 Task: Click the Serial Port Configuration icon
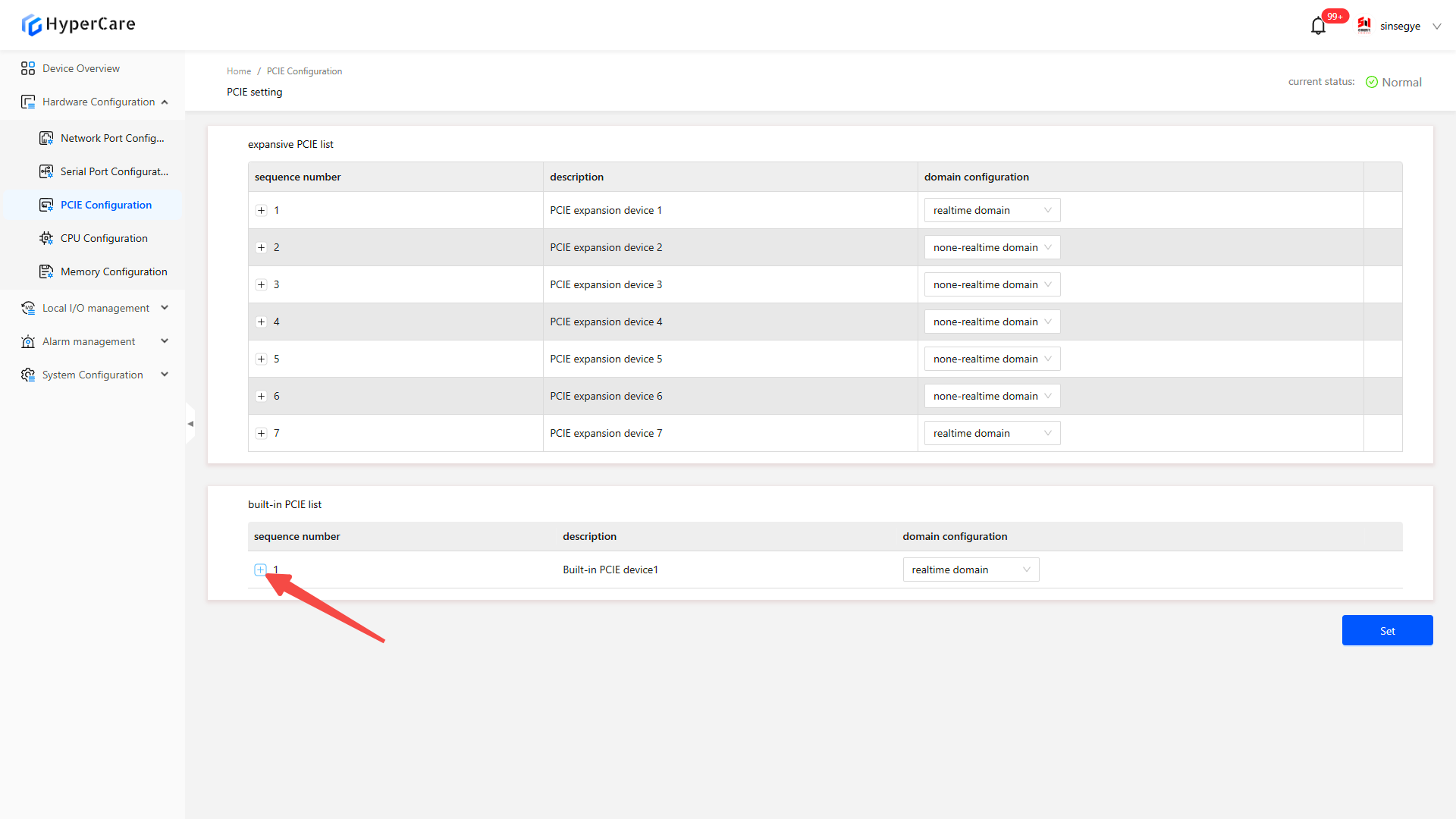46,171
